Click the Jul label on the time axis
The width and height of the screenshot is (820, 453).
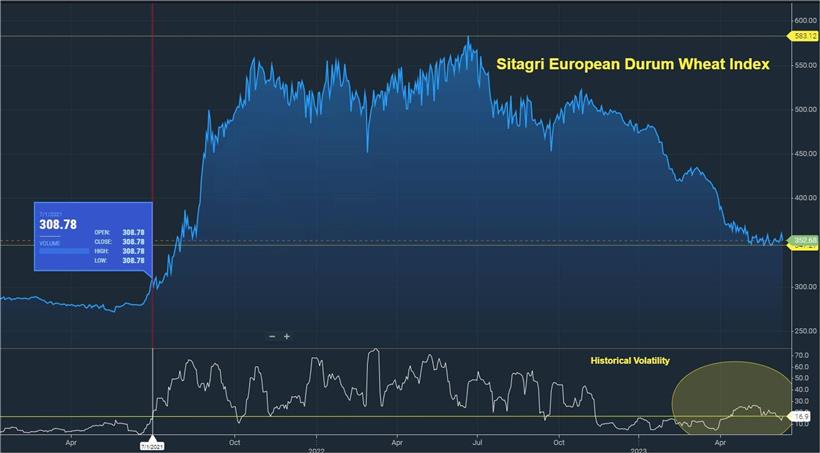[478, 440]
